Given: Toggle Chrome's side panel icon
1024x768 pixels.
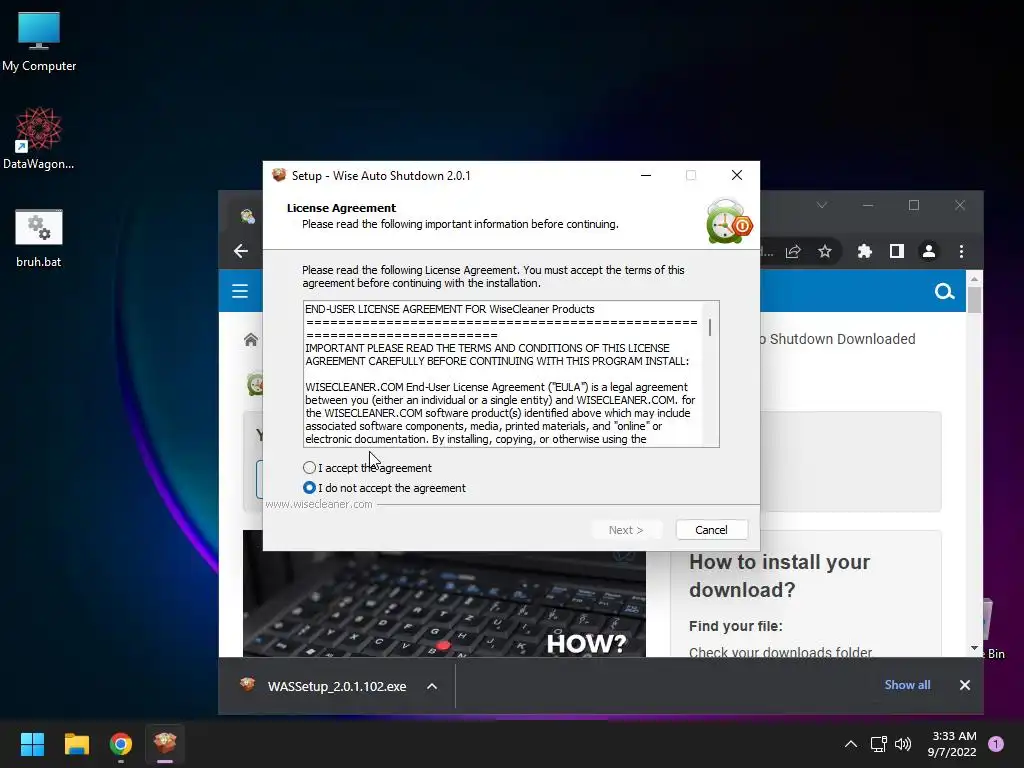Looking at the screenshot, I should [x=897, y=251].
